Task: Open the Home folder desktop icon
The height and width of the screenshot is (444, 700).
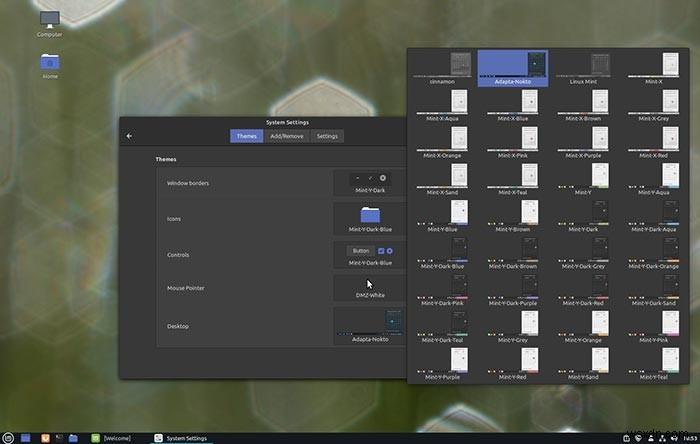Action: tap(50, 66)
